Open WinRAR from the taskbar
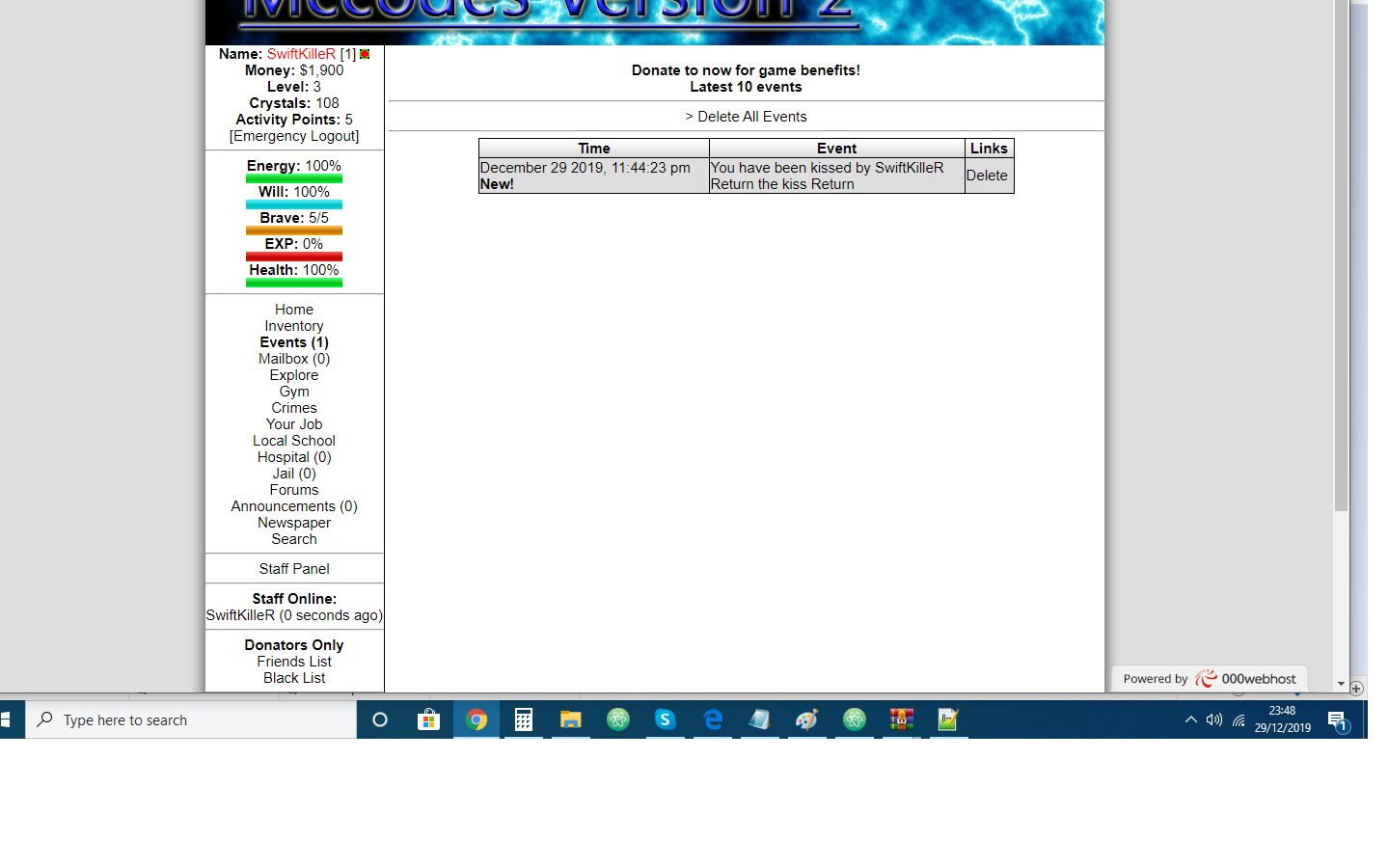Viewport: 1389px width, 868px height. (x=902, y=719)
